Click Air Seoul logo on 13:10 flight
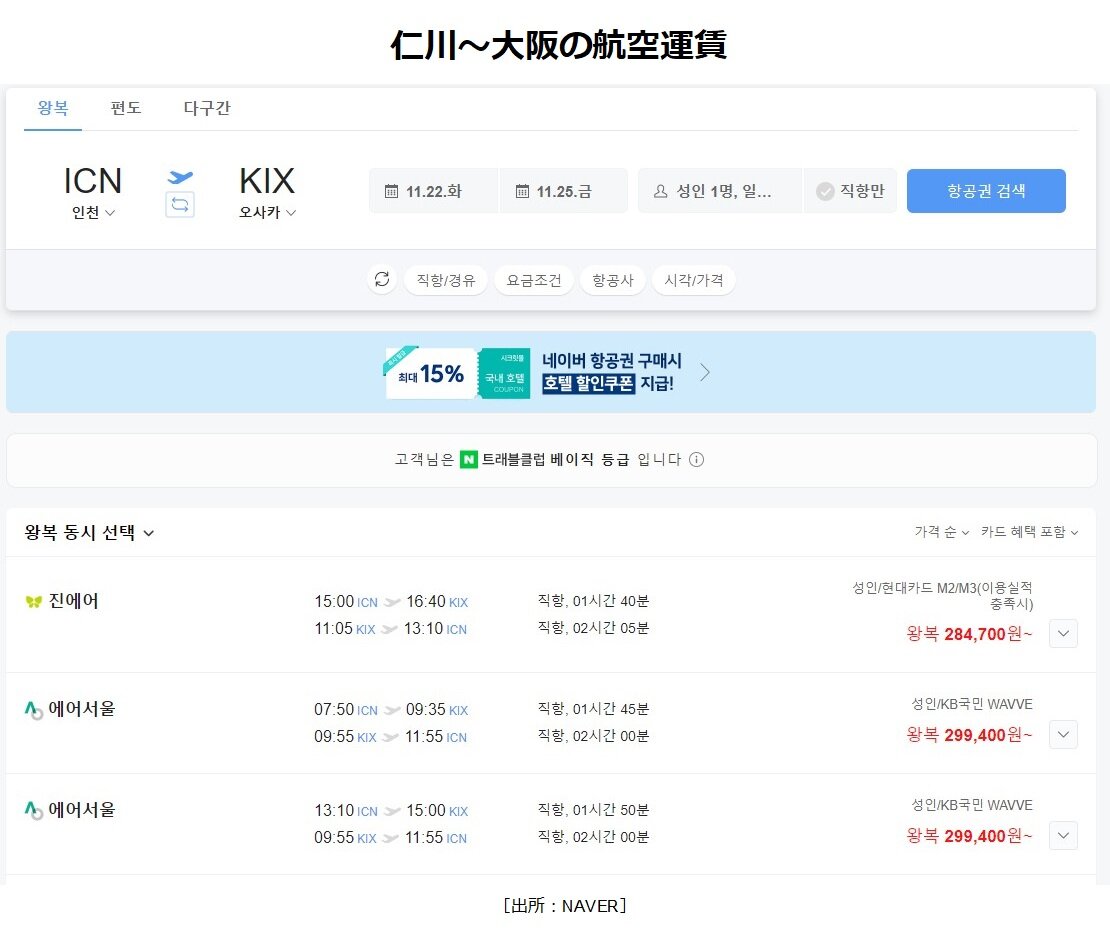1110x934 pixels. click(x=33, y=810)
